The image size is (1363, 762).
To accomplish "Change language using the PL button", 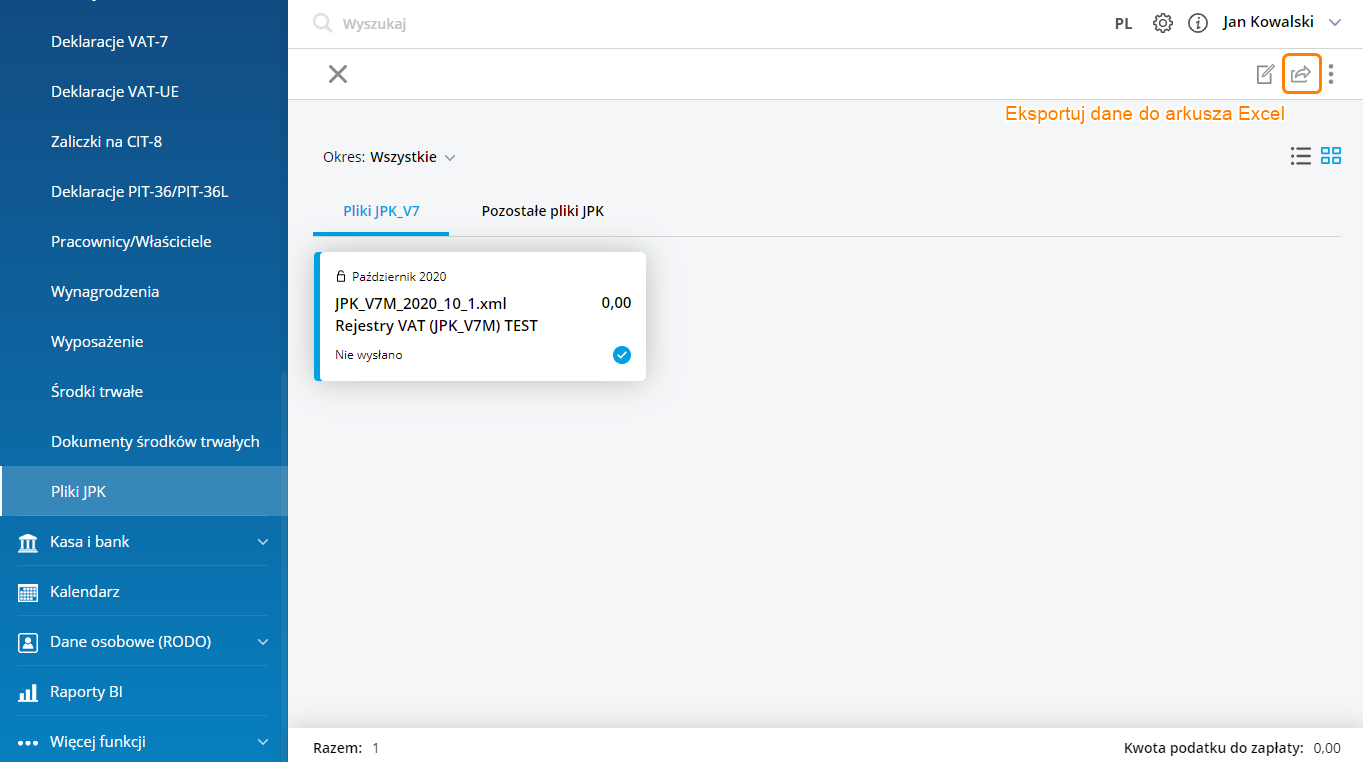I will point(1123,23).
